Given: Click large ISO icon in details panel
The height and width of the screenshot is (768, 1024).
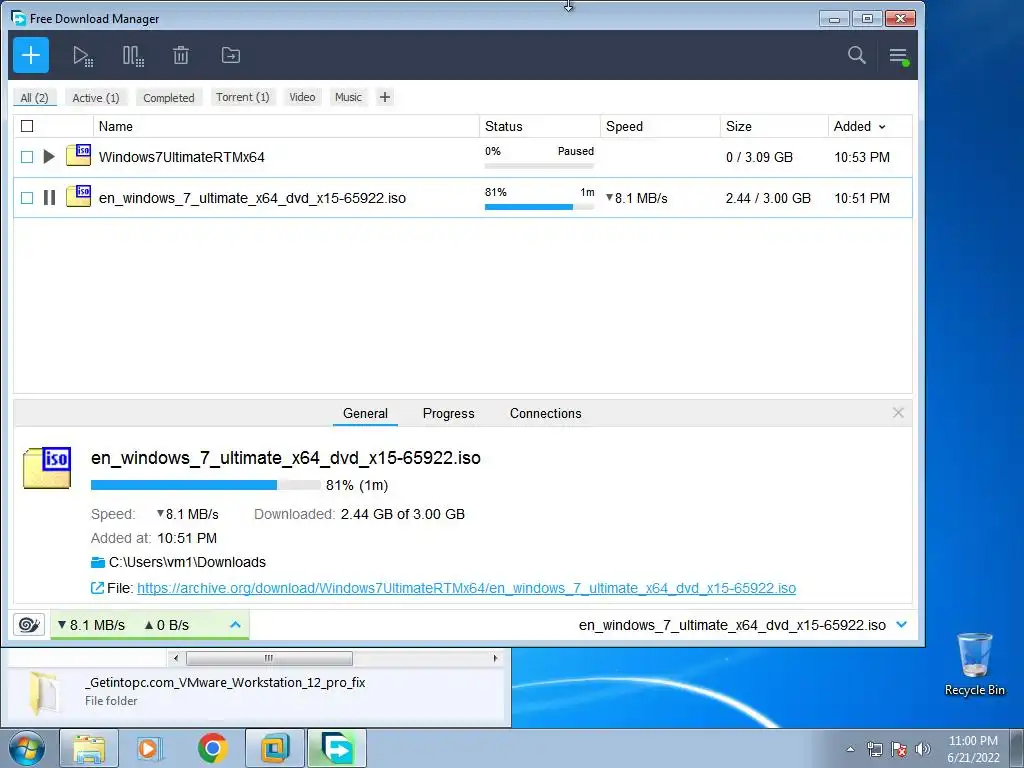Looking at the screenshot, I should [47, 468].
